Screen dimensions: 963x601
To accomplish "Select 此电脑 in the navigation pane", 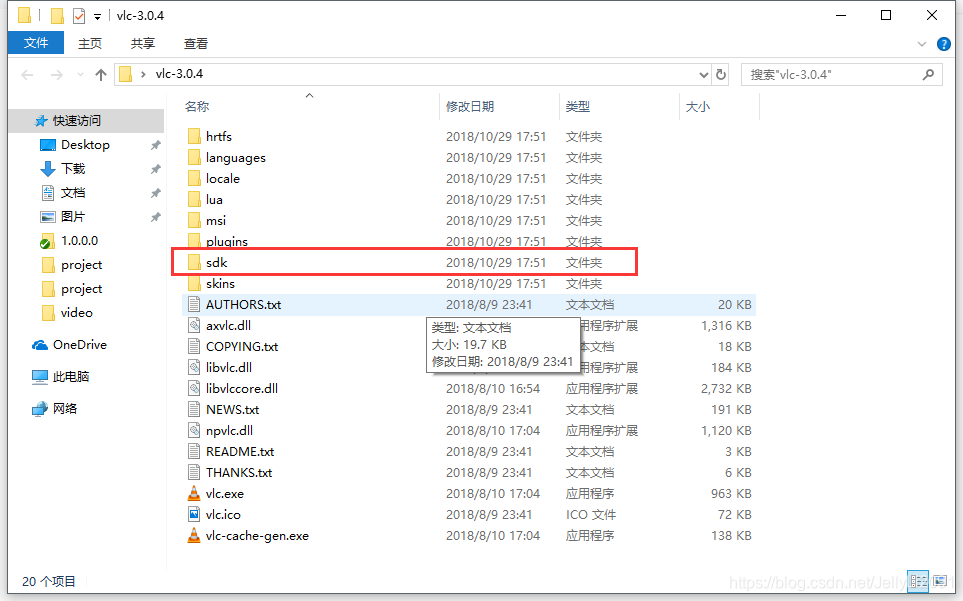I will (x=71, y=376).
